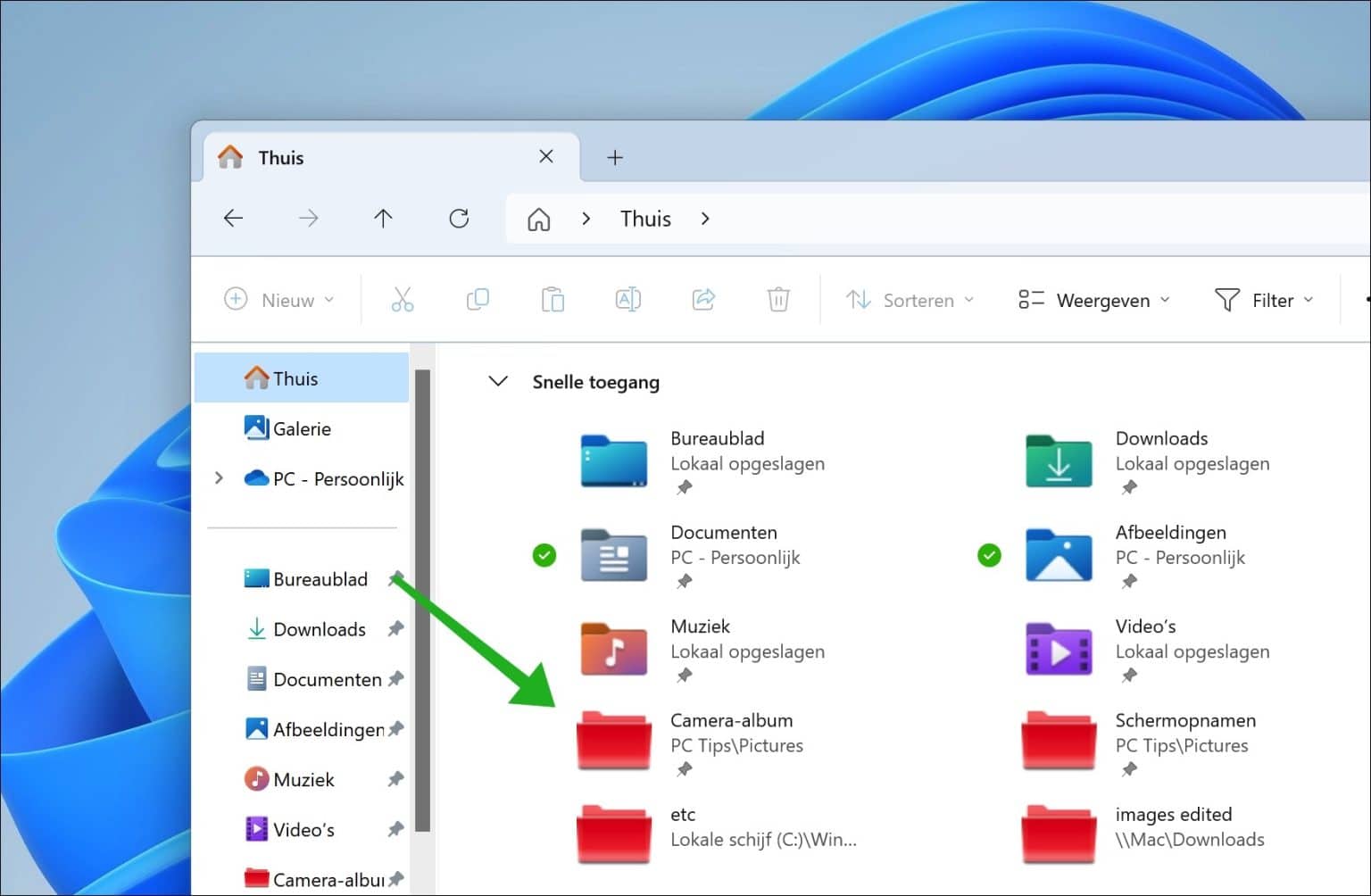Open a new tab with the plus button
Screen dimensions: 1371x896
(x=614, y=157)
